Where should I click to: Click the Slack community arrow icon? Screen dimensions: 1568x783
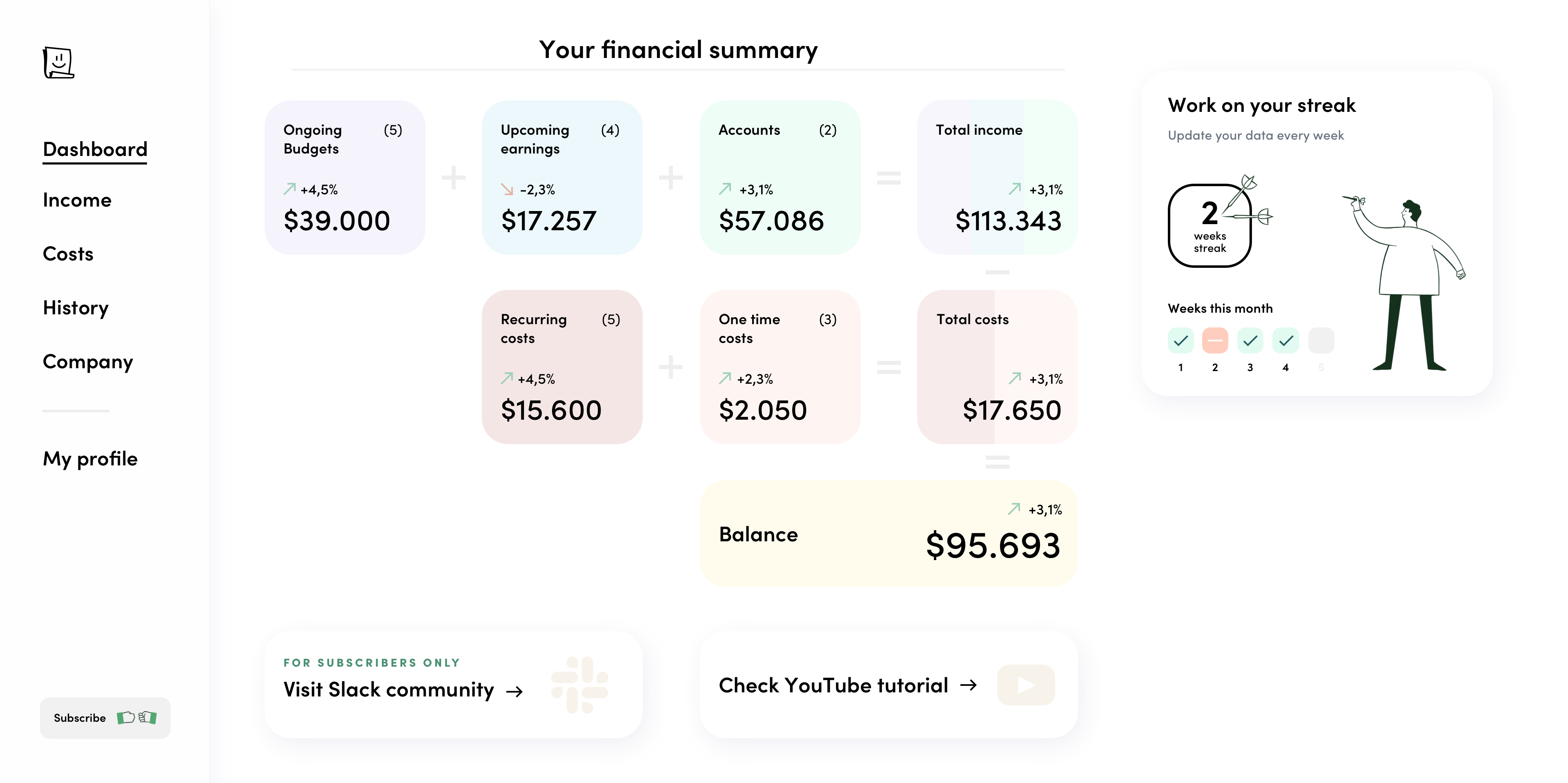coord(515,691)
